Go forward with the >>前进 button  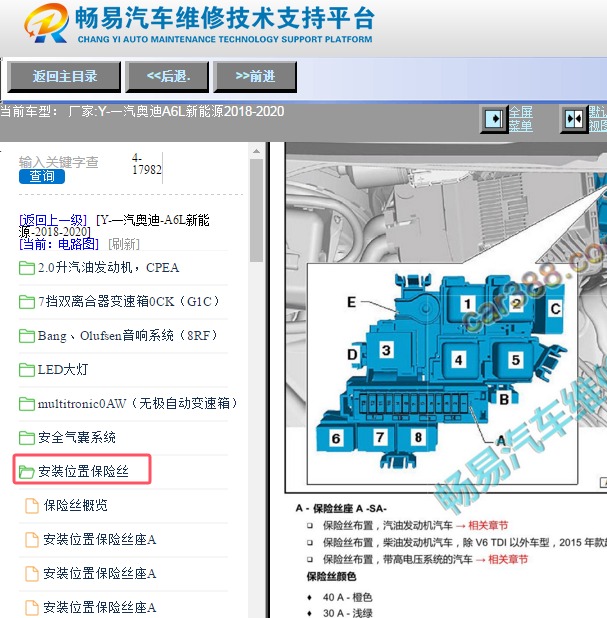(x=255, y=76)
